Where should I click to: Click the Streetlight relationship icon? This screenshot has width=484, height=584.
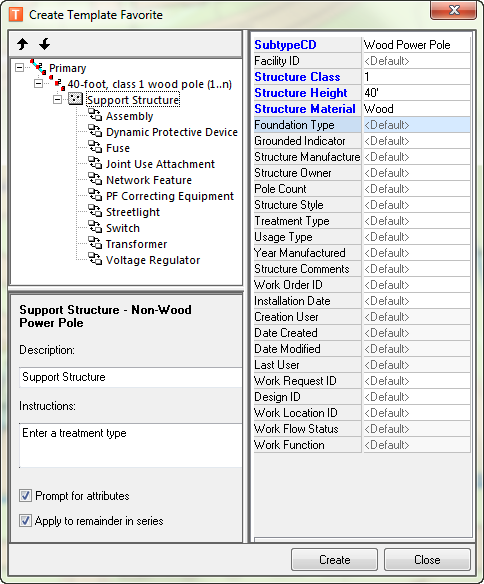(x=95, y=211)
